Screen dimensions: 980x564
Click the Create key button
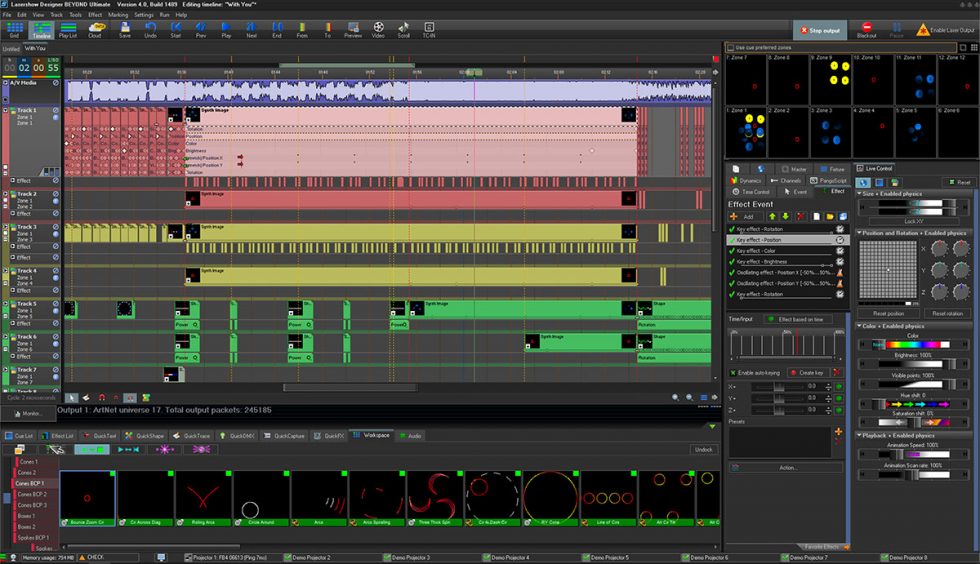point(810,372)
